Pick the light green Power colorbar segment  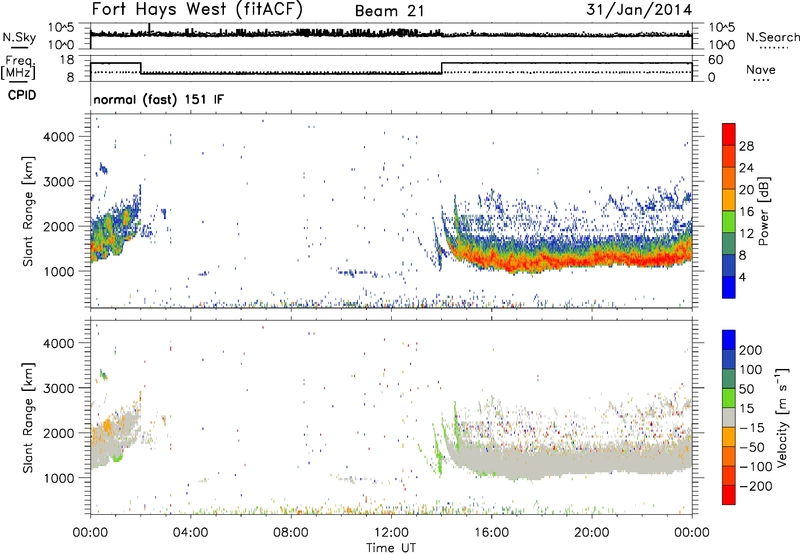[729, 222]
